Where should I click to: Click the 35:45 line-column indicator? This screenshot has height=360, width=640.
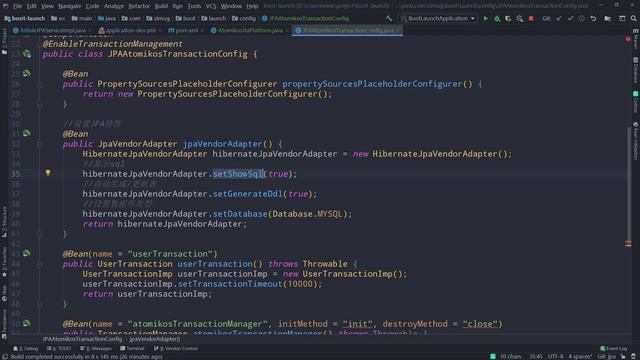(536, 356)
